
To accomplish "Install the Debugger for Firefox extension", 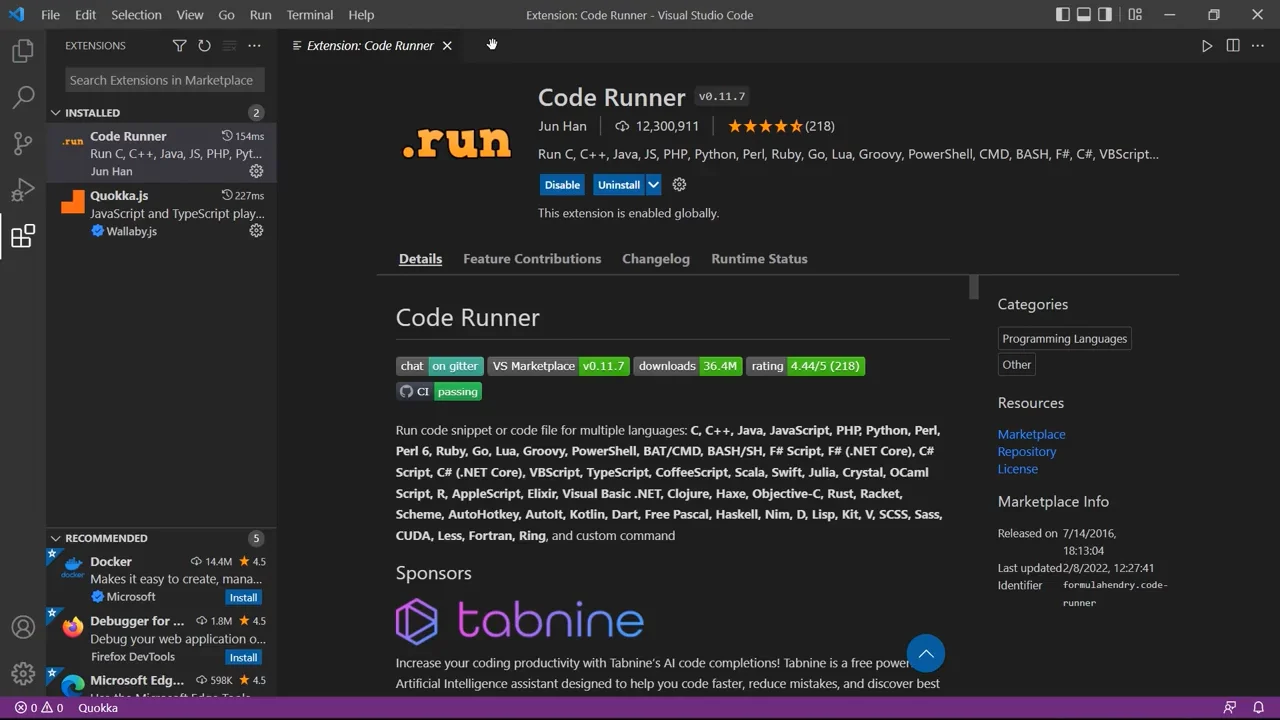I will click(244, 658).
